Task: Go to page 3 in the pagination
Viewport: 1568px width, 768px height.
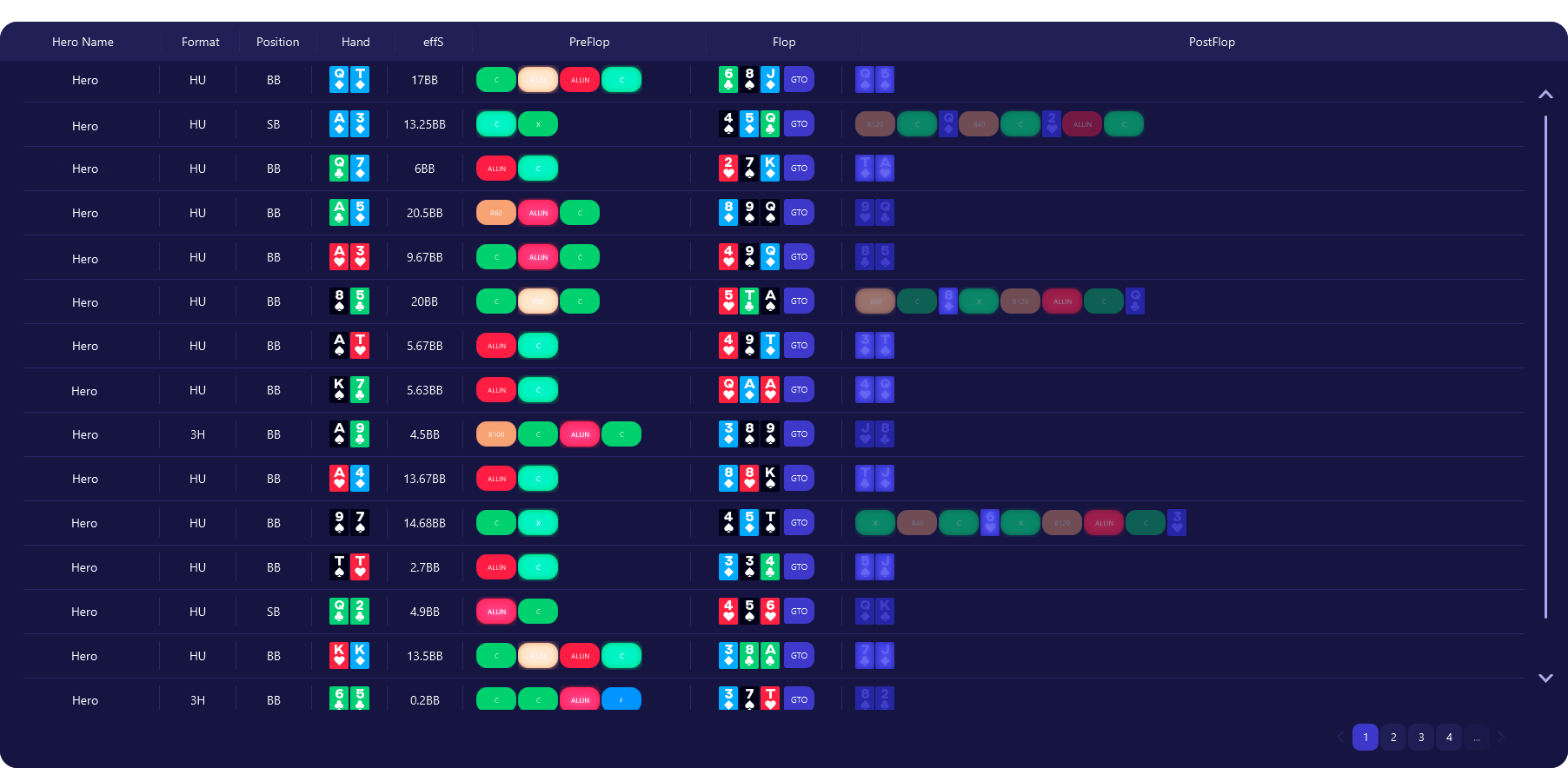Action: pyautogui.click(x=1421, y=737)
